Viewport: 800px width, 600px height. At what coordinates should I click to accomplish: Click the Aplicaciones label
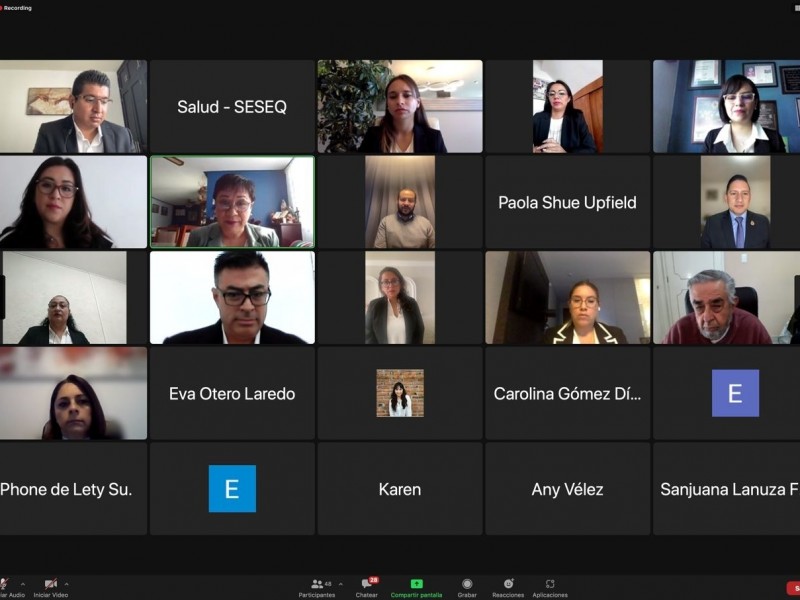click(550, 595)
